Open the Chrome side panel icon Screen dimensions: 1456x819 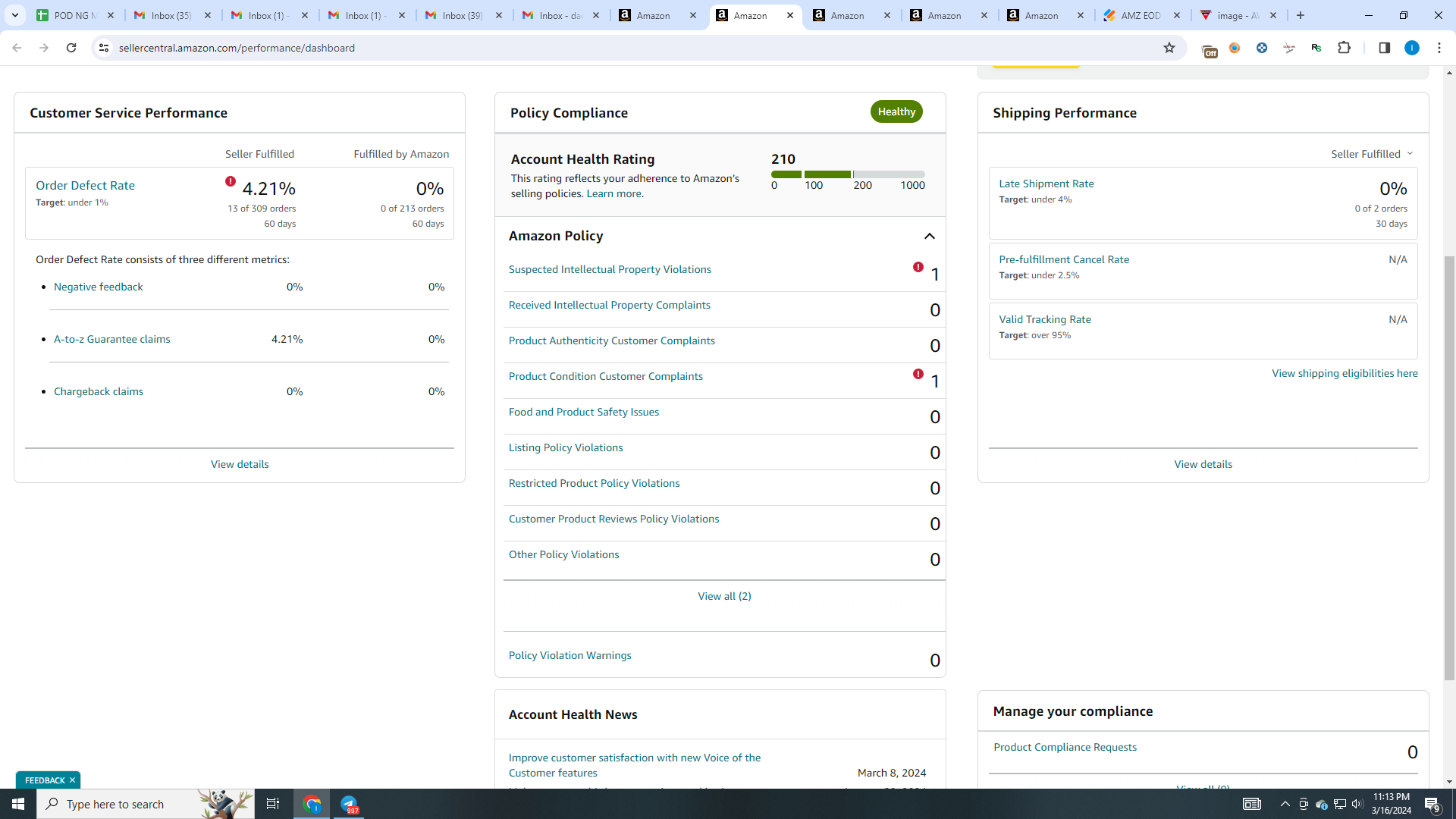1385,48
